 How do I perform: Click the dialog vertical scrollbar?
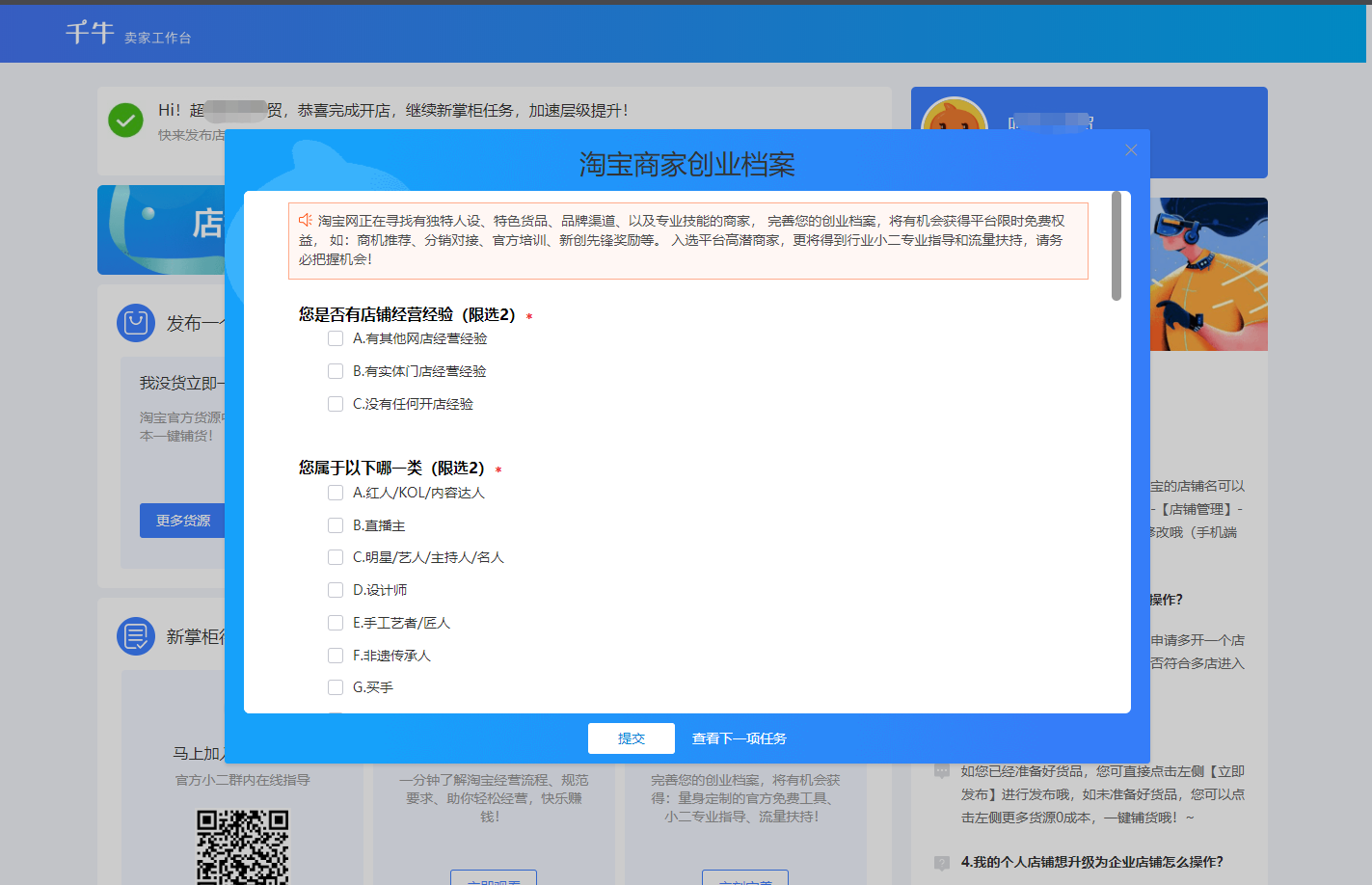tap(1116, 246)
